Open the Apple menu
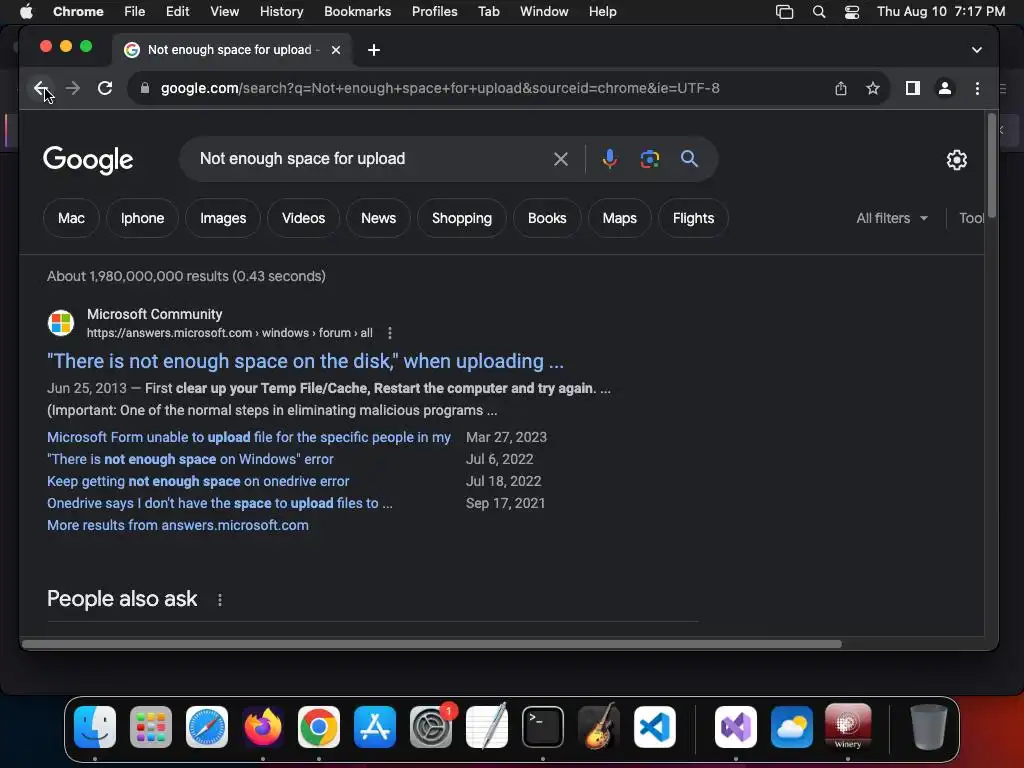Viewport: 1024px width, 768px height. point(26,12)
